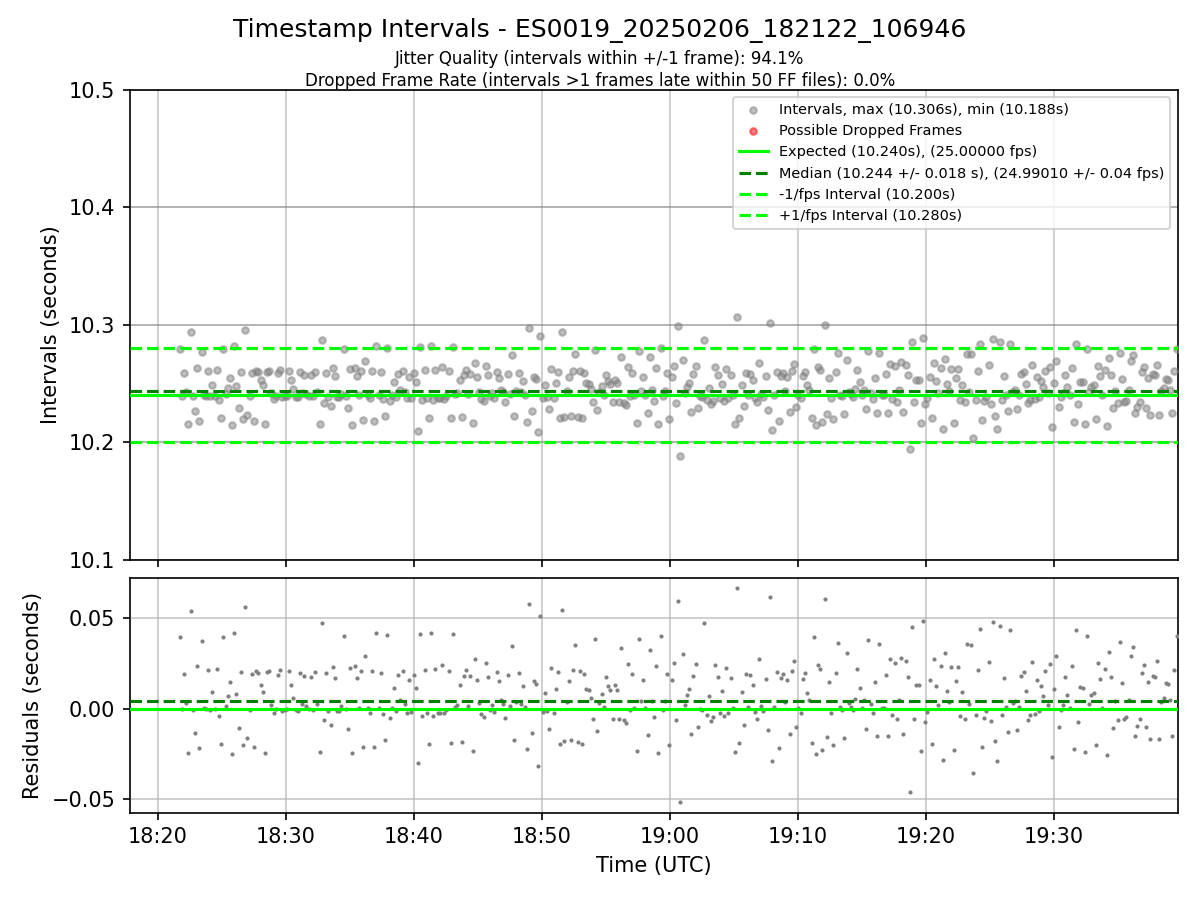Image resolution: width=1200 pixels, height=900 pixels.
Task: Click the plot title 'Timestamp Intervals - ES0019_20250206_182122_106946'
Action: tap(599, 29)
